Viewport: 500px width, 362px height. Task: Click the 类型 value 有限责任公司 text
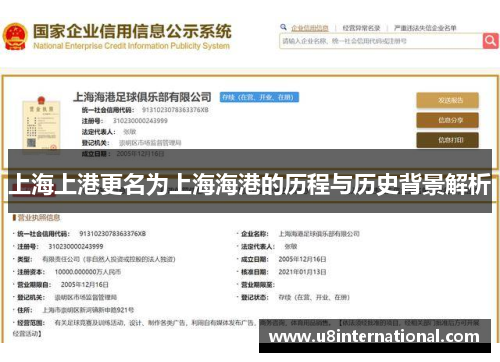click(109, 259)
